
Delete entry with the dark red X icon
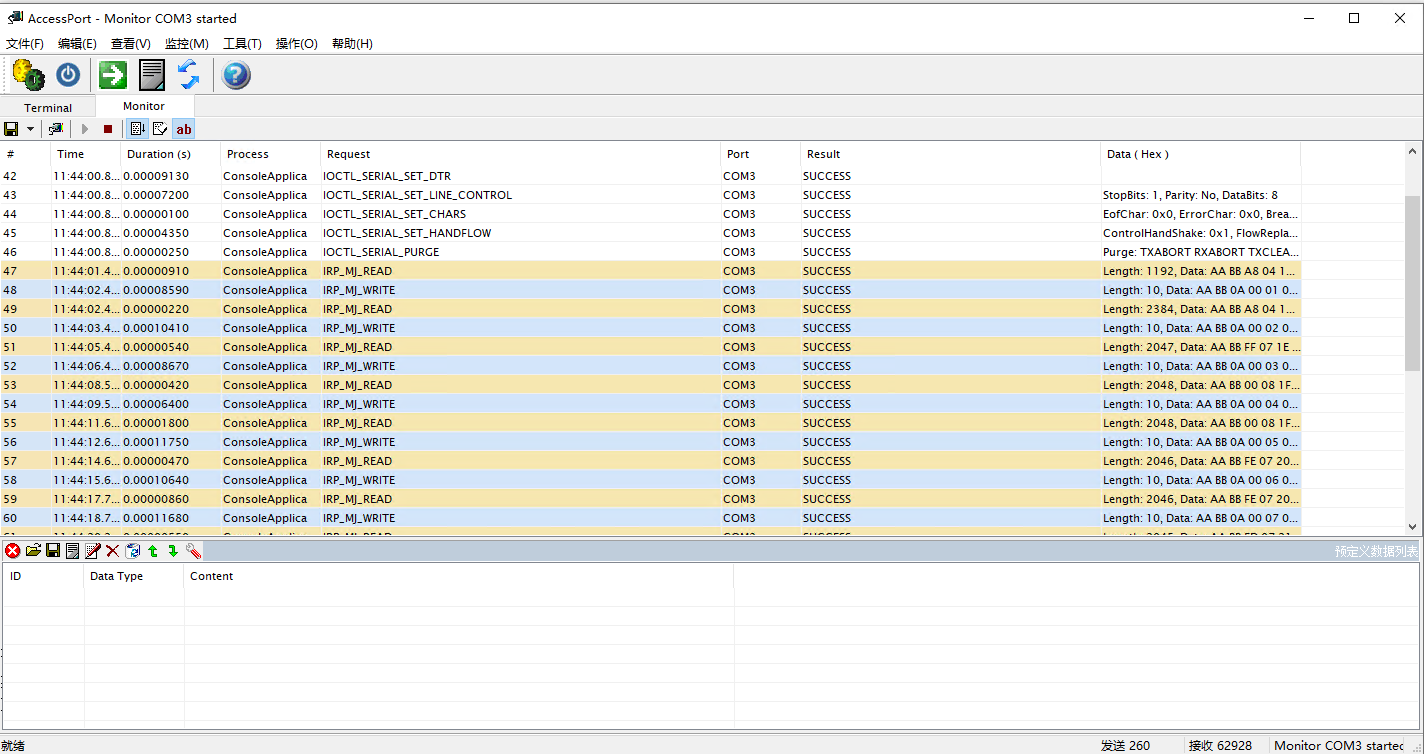coord(113,551)
